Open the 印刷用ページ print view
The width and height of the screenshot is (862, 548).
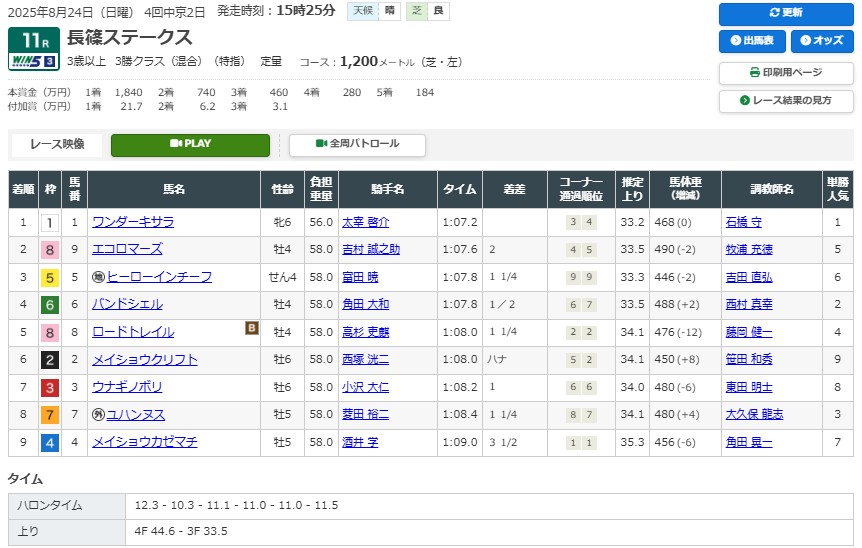pyautogui.click(x=786, y=73)
